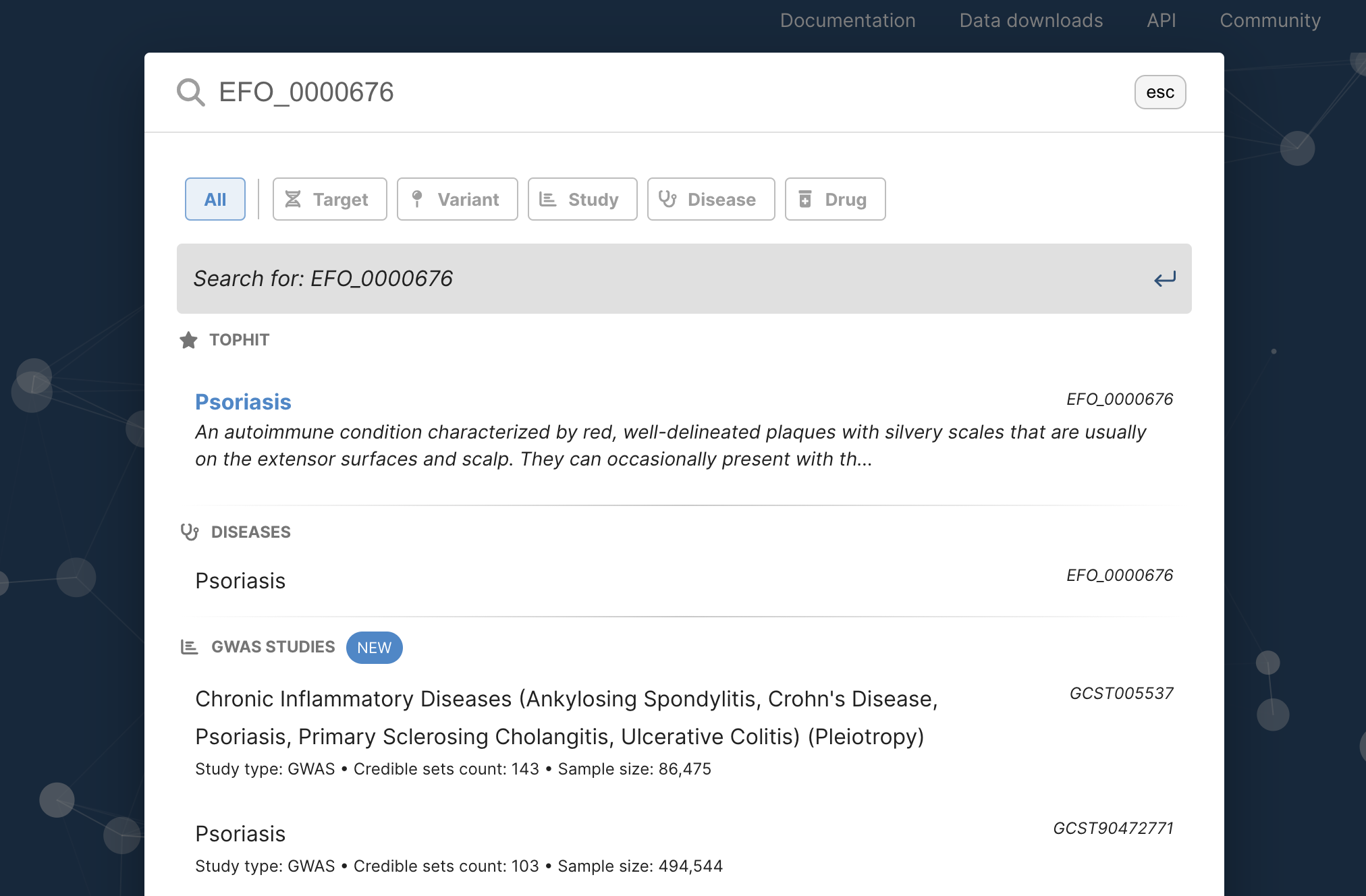1366x896 pixels.
Task: Visit the Community navigation link
Action: point(1269,20)
